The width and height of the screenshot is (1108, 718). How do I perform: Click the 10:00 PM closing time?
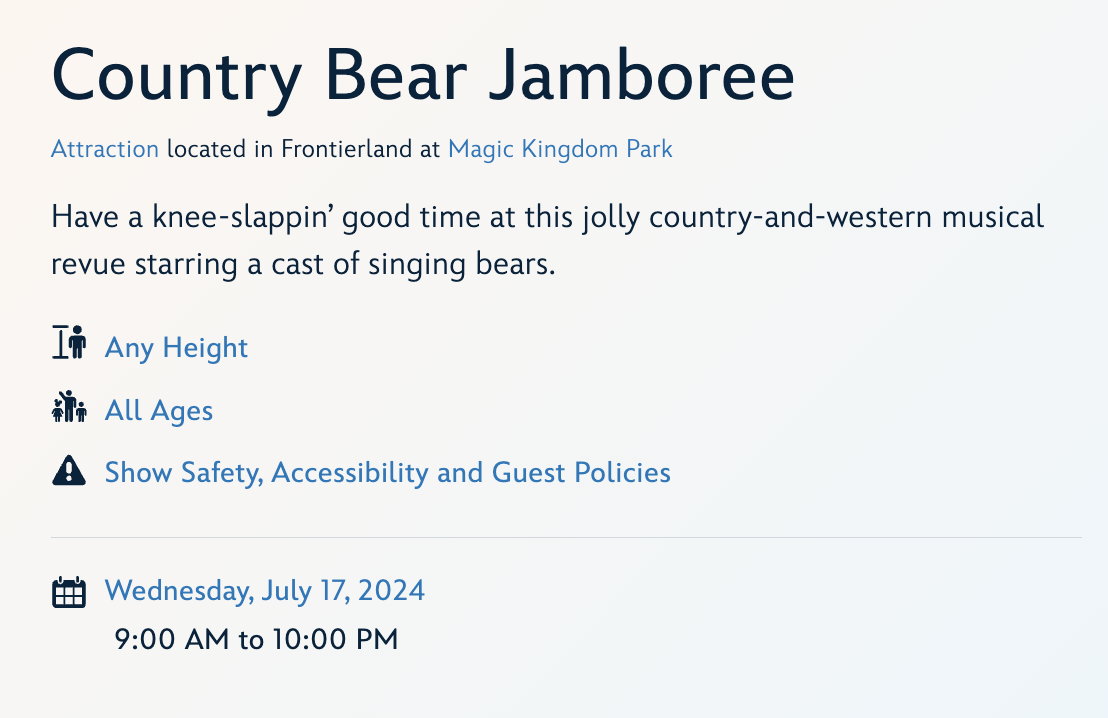[336, 640]
